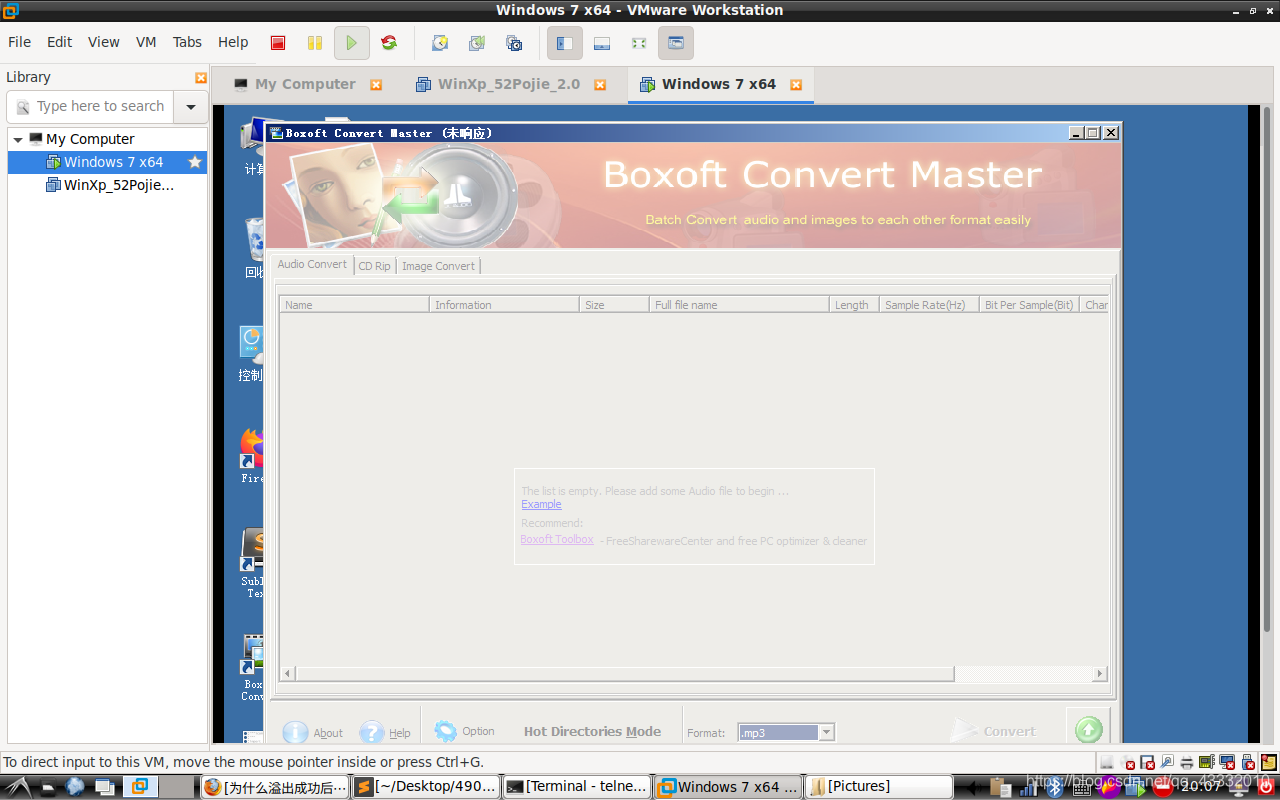Viewport: 1280px width, 800px height.
Task: Close the Windows 7 x64 tab
Action: tap(796, 85)
